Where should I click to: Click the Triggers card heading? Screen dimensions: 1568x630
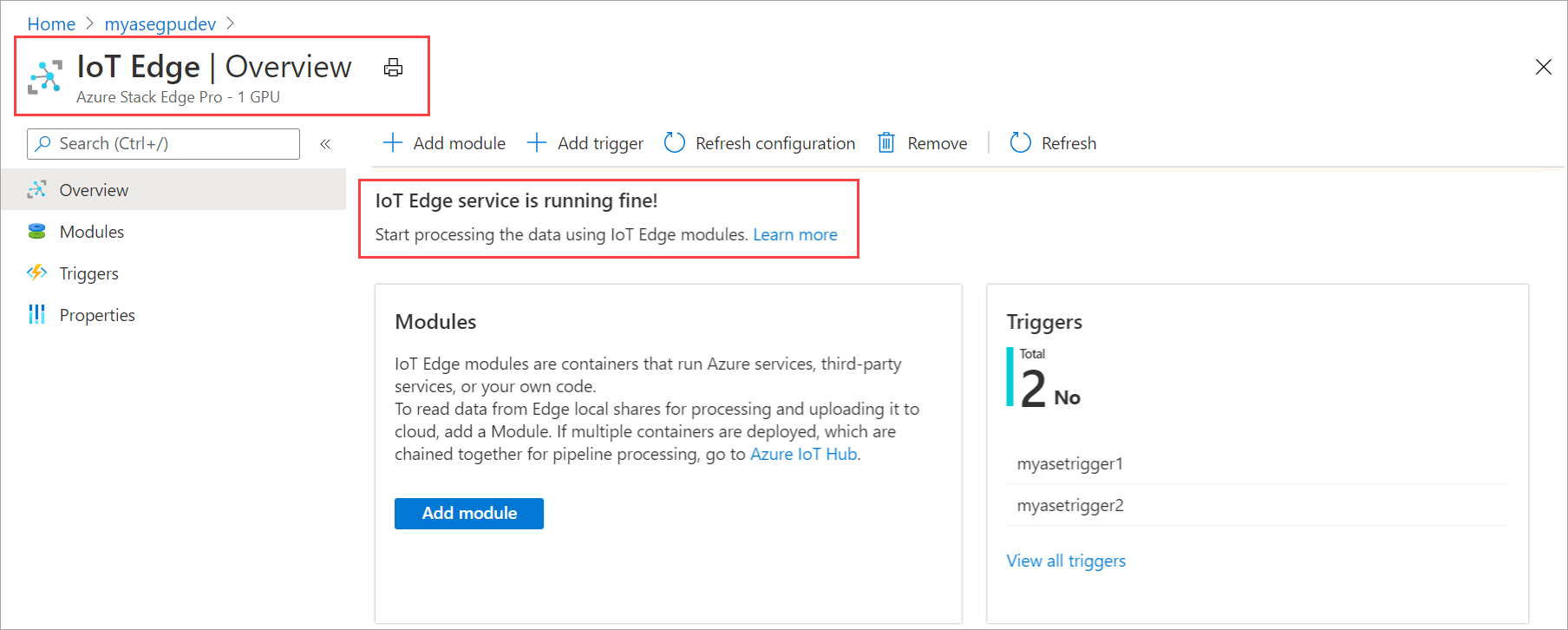click(1044, 322)
